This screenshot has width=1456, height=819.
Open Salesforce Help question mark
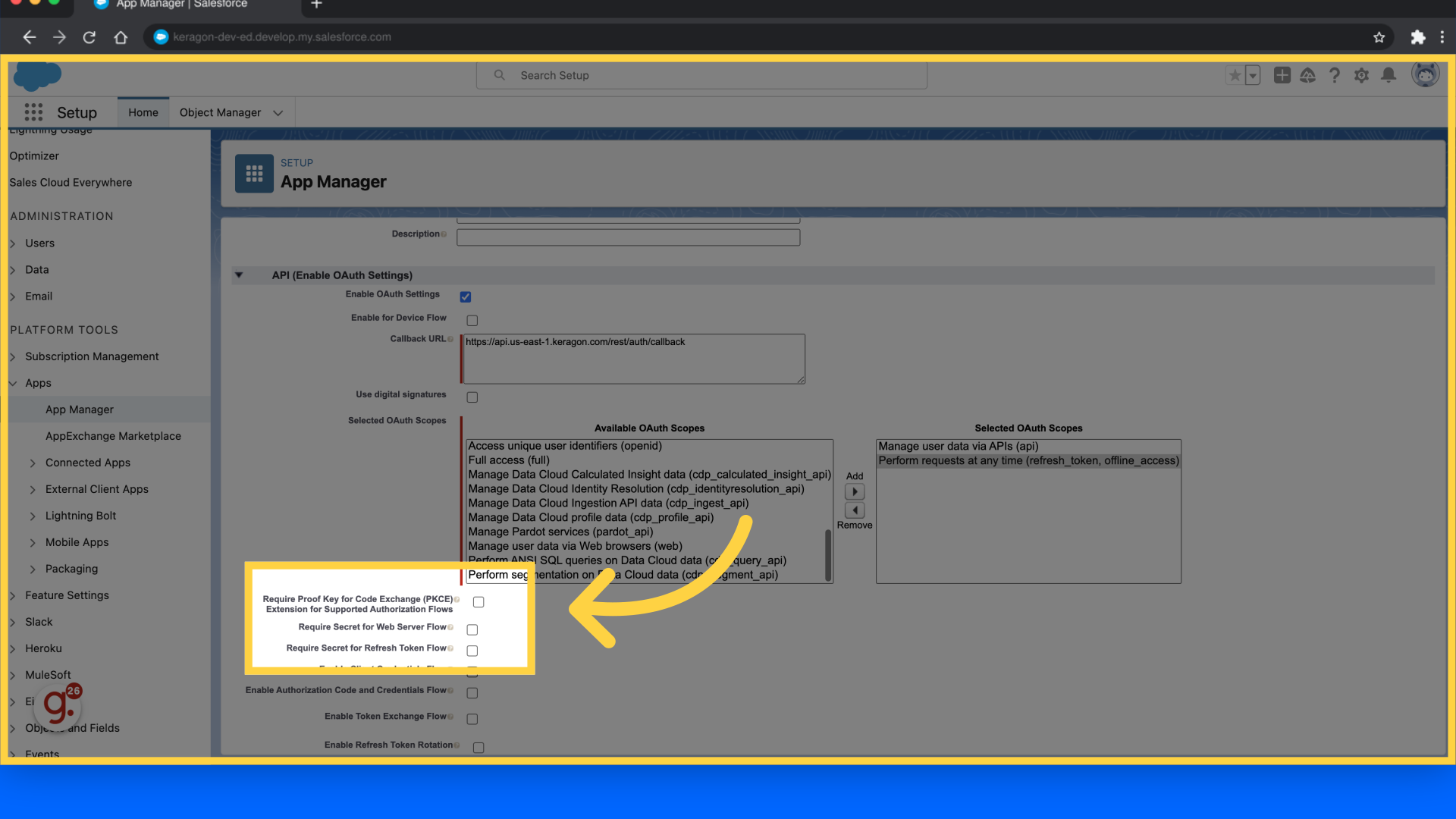[1335, 75]
